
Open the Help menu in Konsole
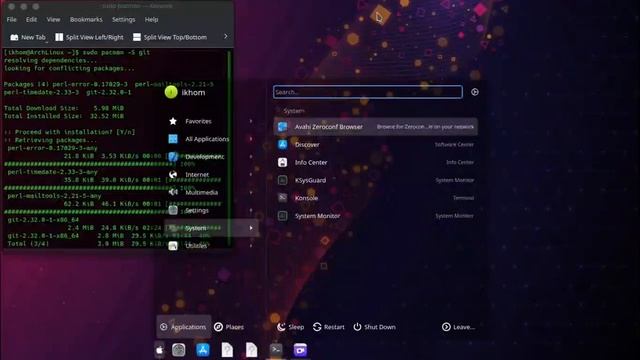(151, 20)
